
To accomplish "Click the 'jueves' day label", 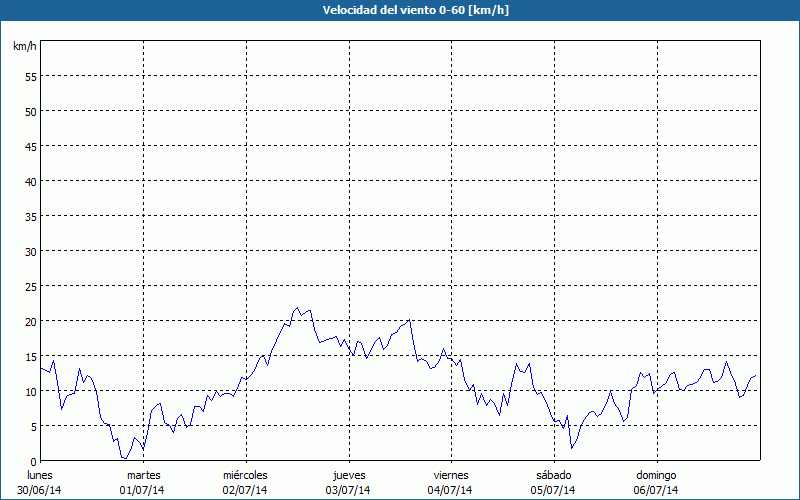I will click(348, 475).
